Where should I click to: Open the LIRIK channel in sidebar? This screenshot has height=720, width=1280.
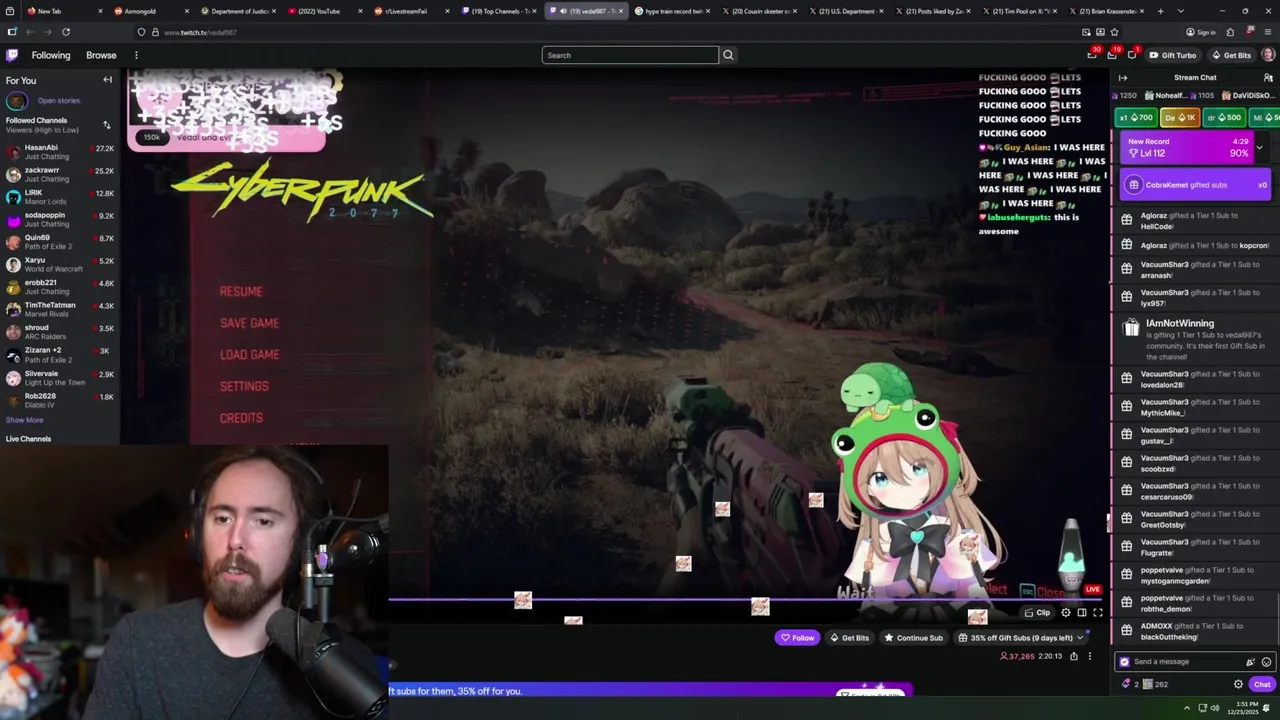[60, 197]
